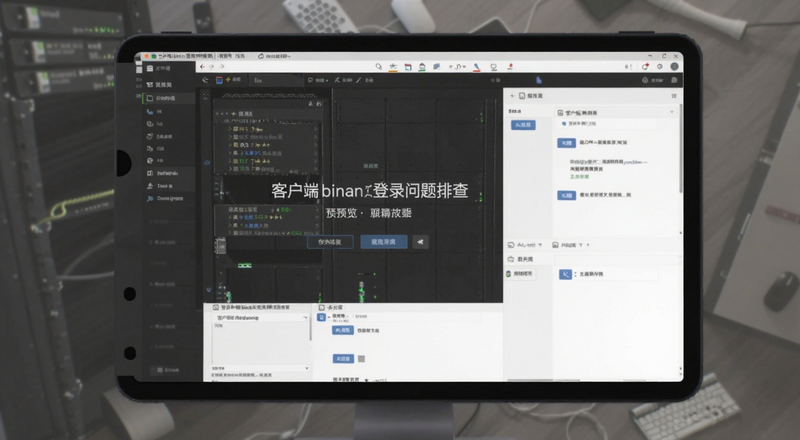Expand the tree header row with yellow star
This screenshot has height=440, width=800.
coord(267,113)
